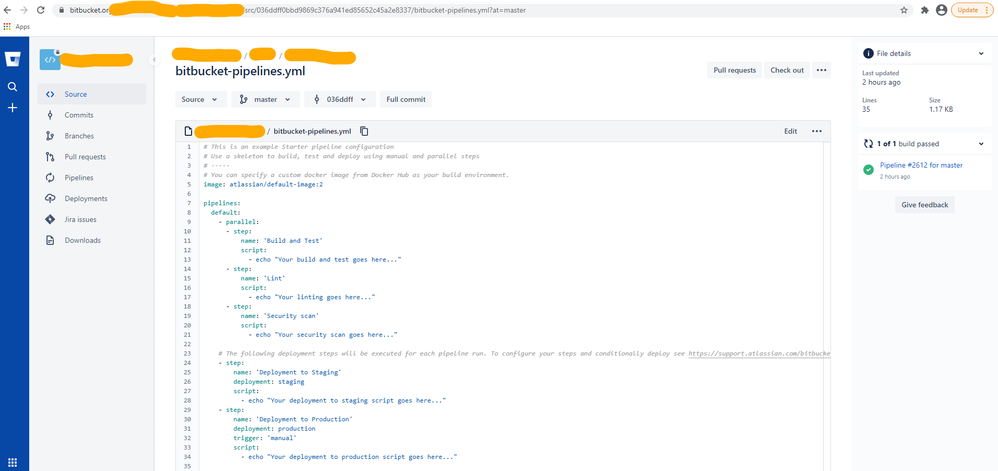Screen dimensions: 998x471
Task: Open Pipelines in the repository navigation
Action: pos(92,178)
